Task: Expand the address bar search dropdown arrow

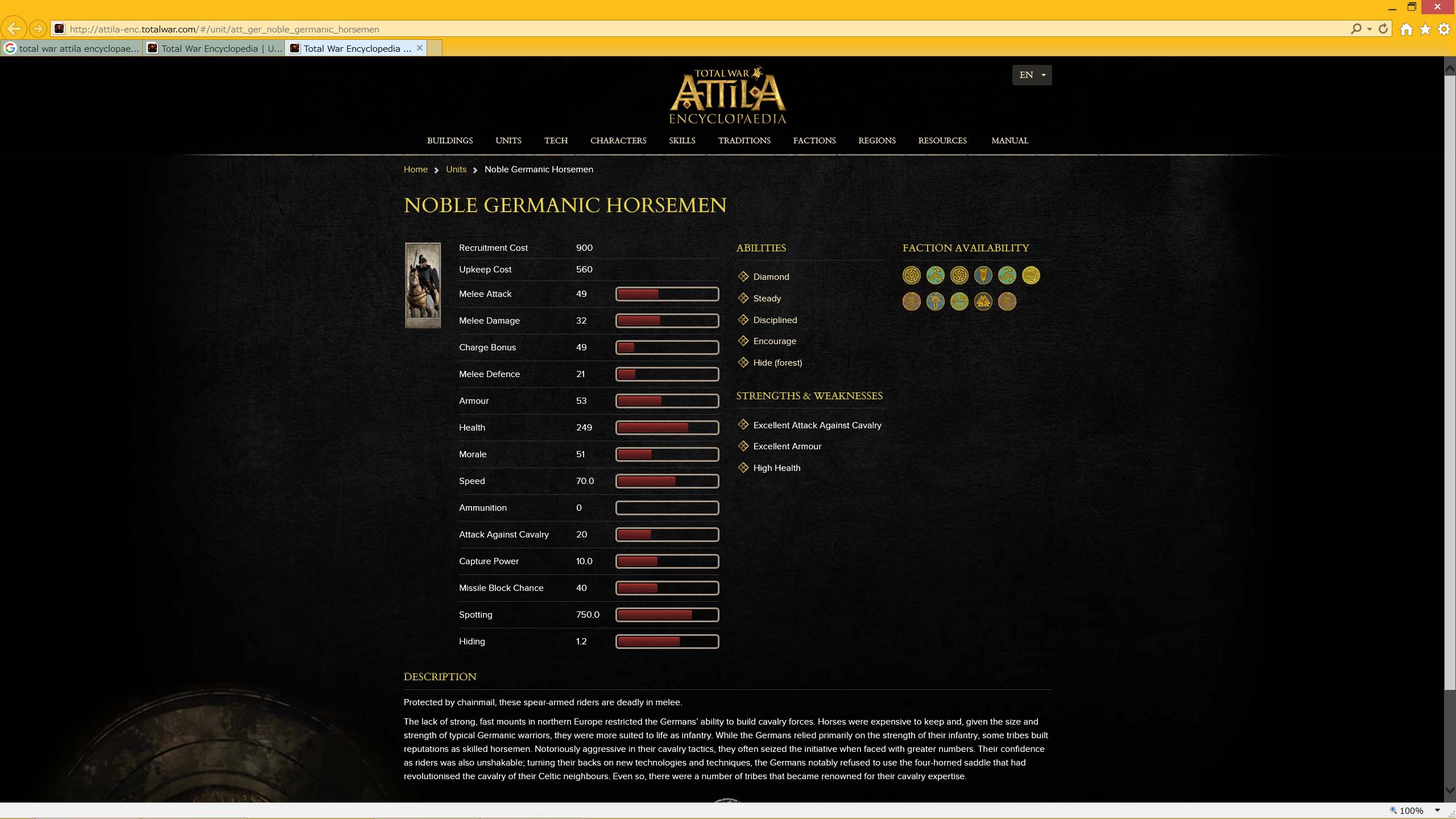Action: (1370, 29)
